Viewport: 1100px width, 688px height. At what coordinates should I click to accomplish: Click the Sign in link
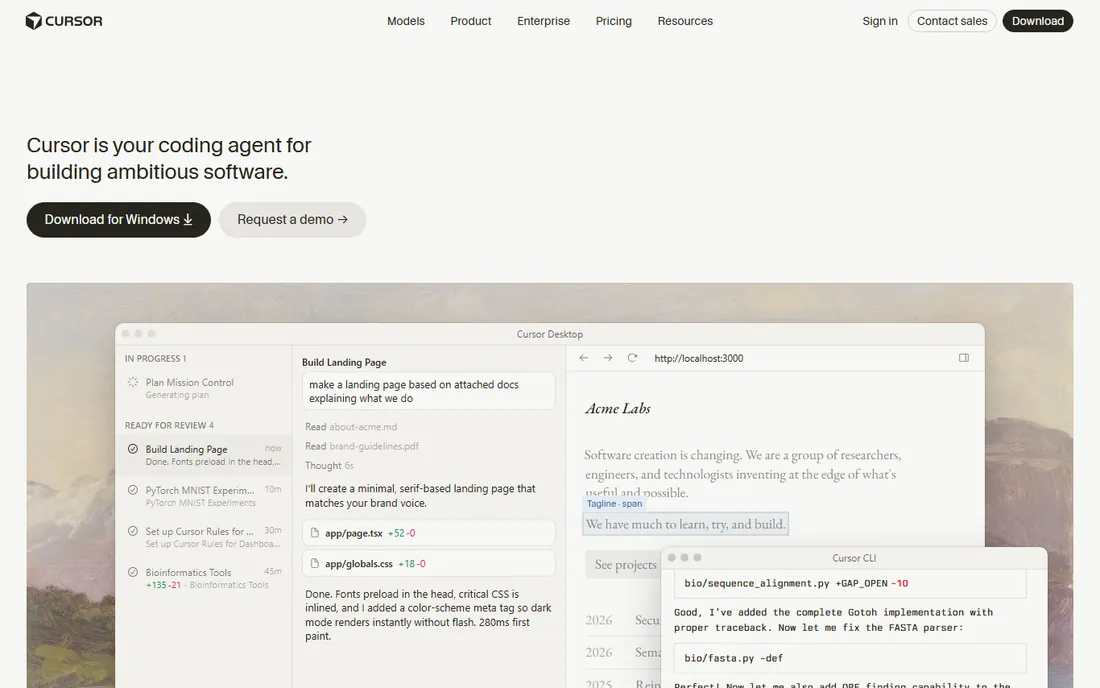[880, 21]
